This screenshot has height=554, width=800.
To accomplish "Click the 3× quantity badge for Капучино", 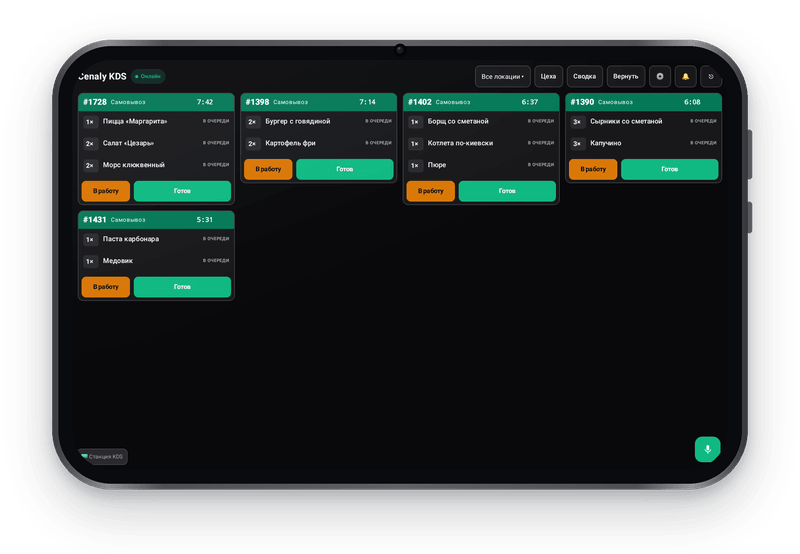I will point(578,144).
